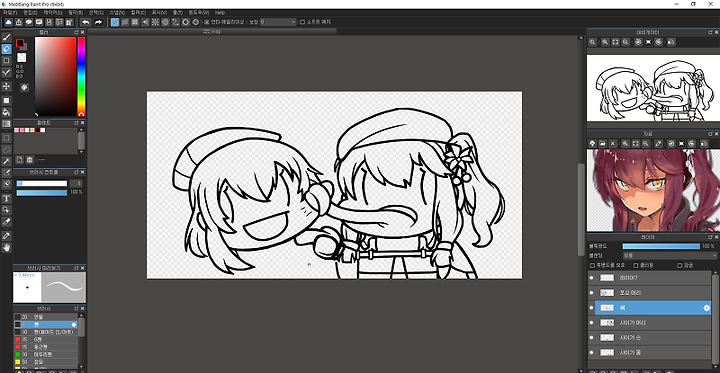The height and width of the screenshot is (373, 720).
Task: Select the Fill rectangle tool
Action: (x=6, y=101)
